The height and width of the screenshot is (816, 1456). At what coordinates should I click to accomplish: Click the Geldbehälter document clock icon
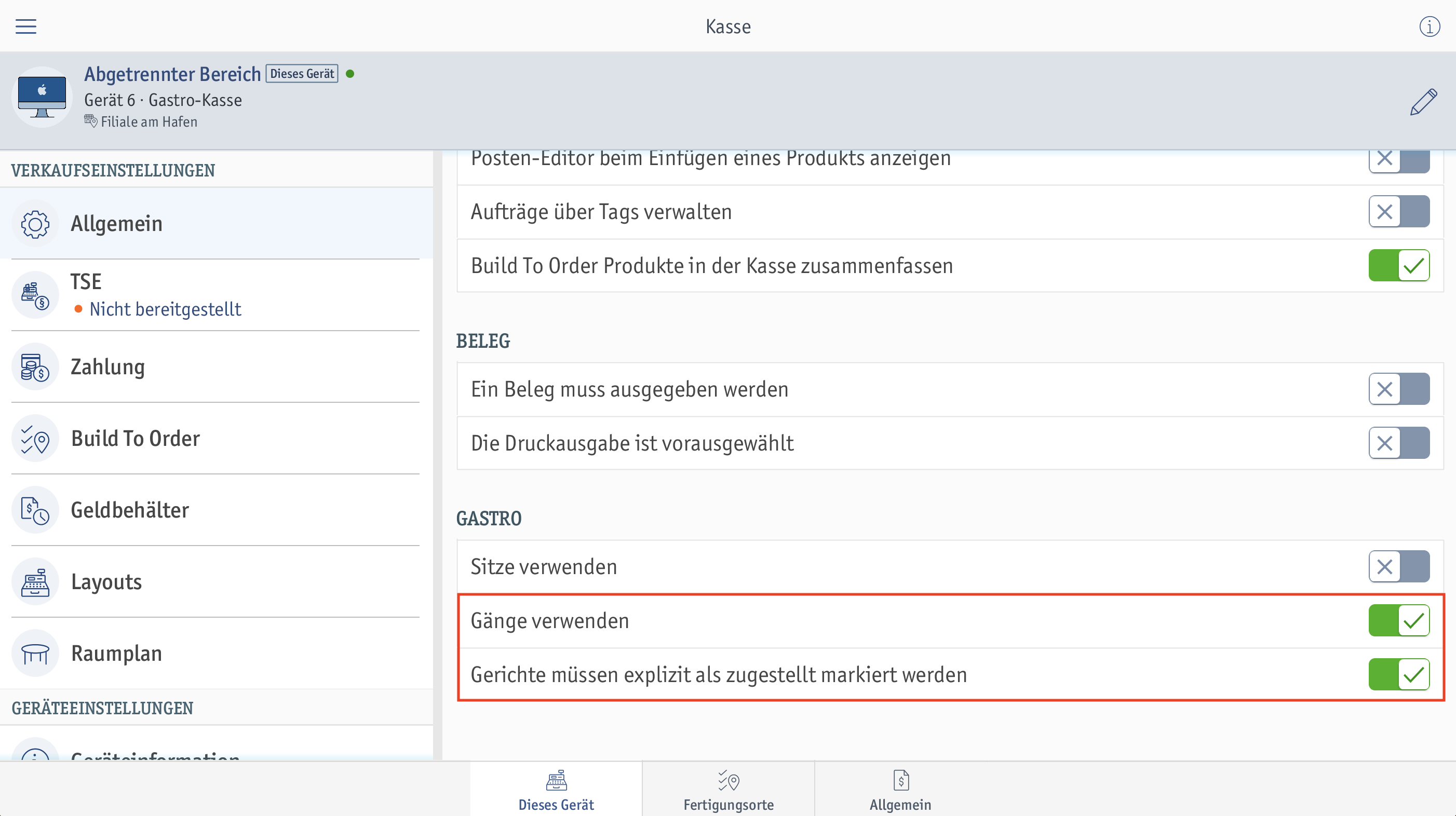pos(35,510)
